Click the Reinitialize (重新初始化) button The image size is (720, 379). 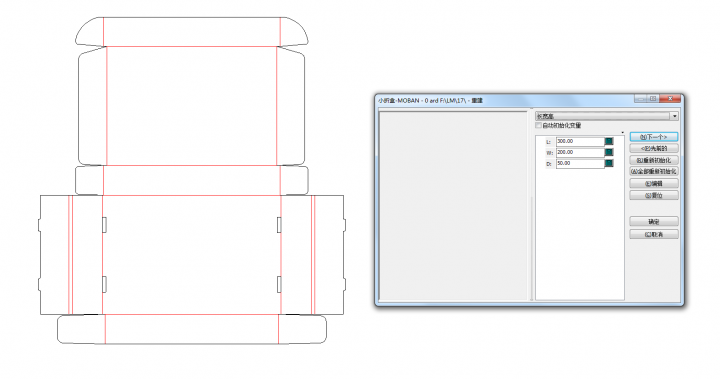(654, 160)
